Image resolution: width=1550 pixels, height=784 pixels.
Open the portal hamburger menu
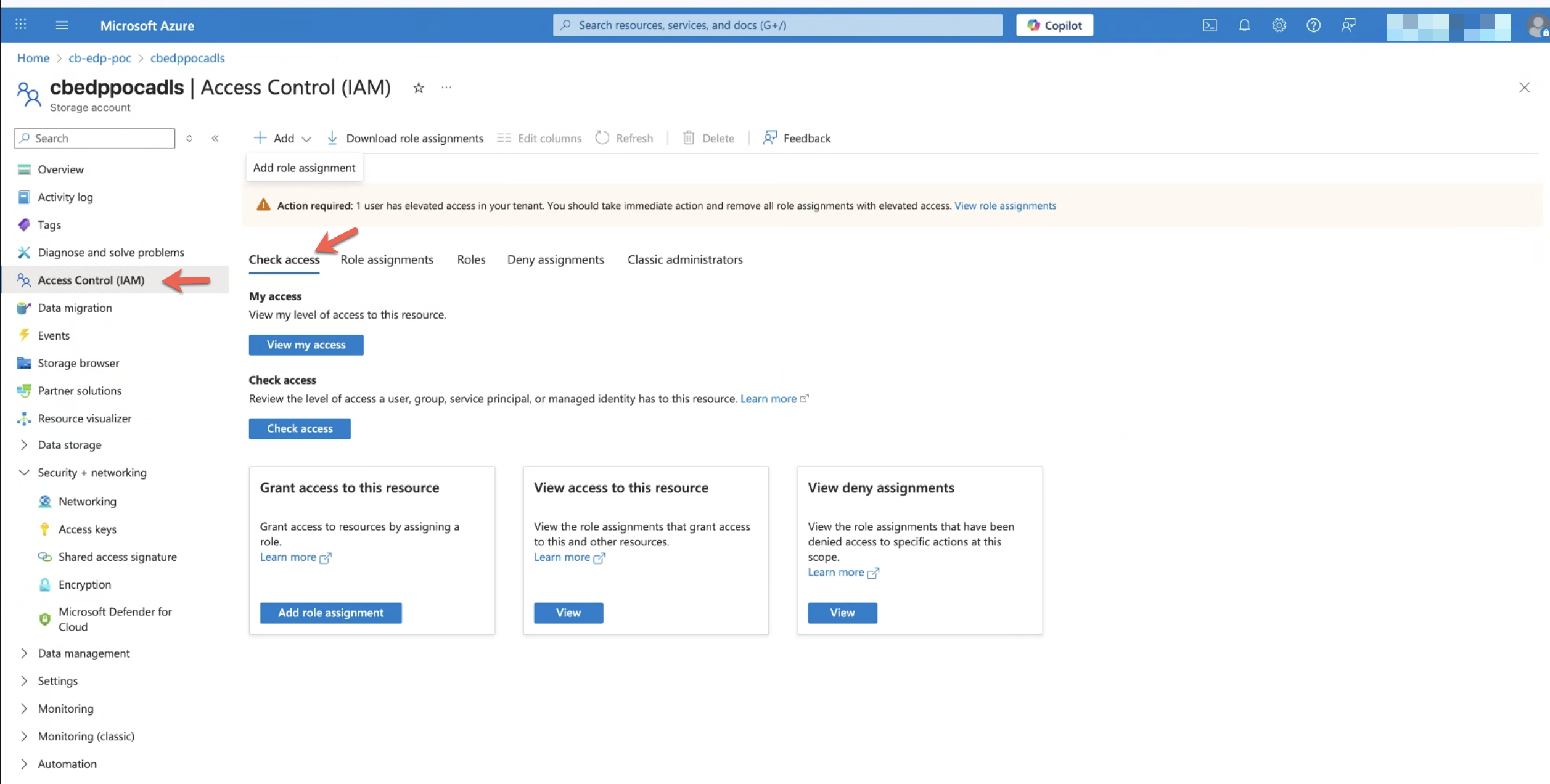coord(62,25)
